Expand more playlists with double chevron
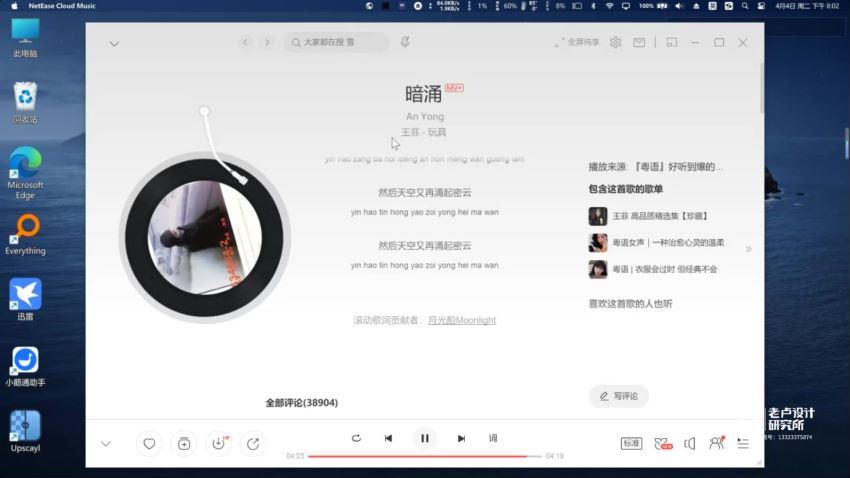The height and width of the screenshot is (478, 850). click(749, 249)
